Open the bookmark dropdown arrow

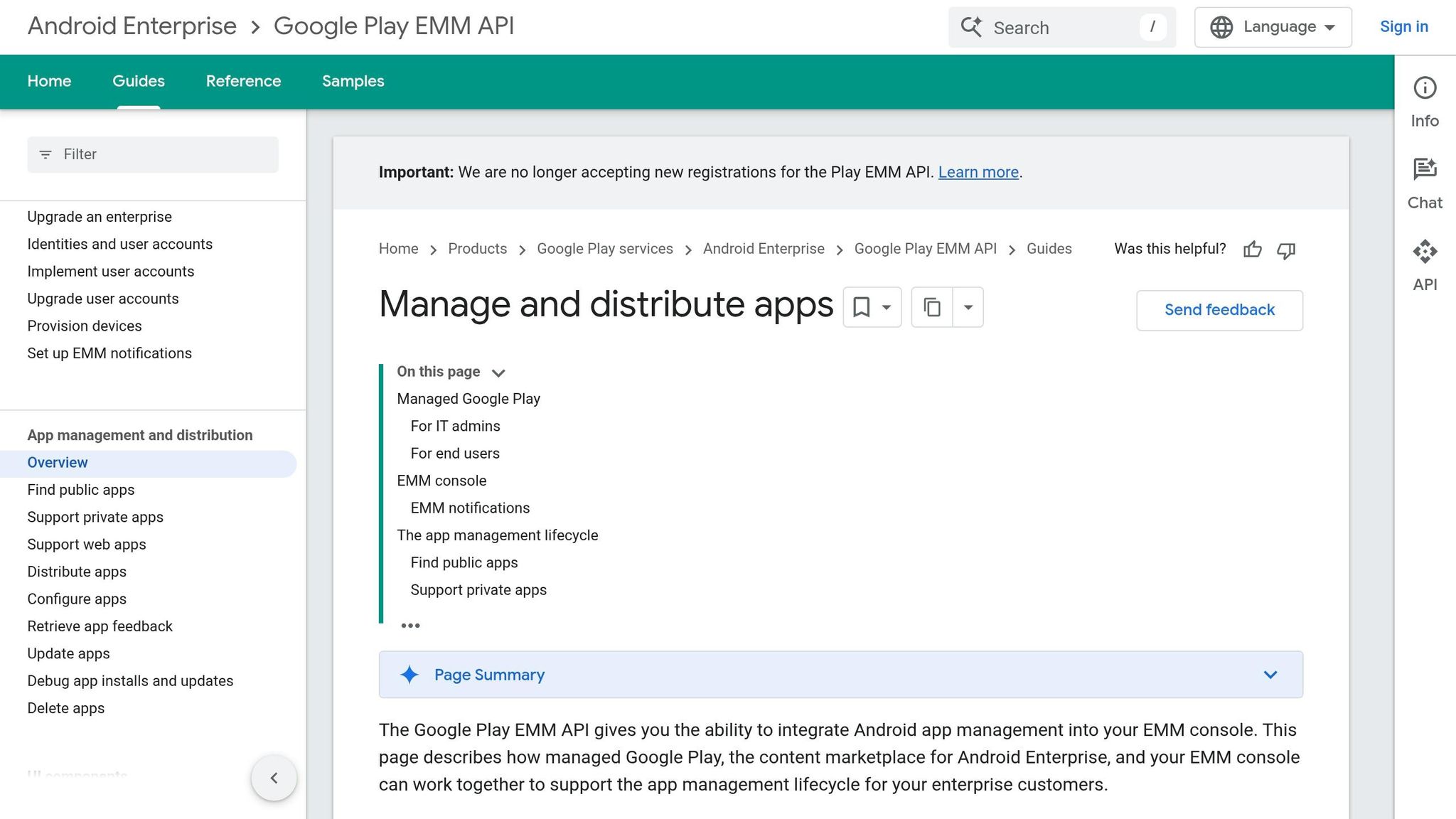(x=887, y=307)
